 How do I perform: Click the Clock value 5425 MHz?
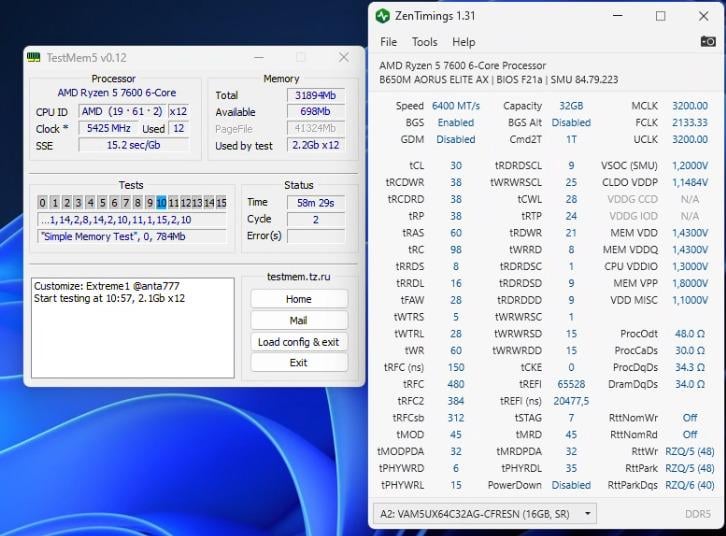(109, 128)
